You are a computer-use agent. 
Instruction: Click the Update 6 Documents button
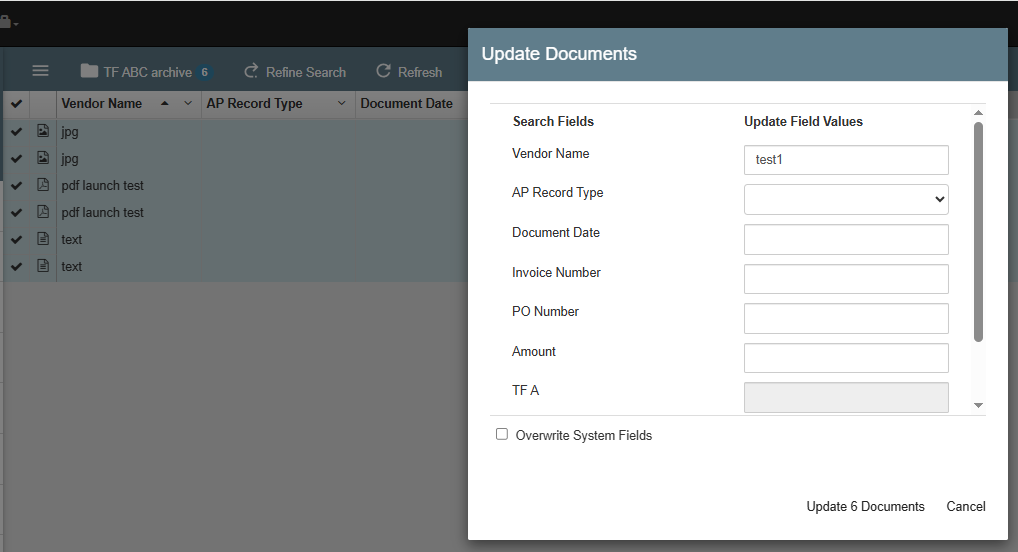[x=865, y=506]
